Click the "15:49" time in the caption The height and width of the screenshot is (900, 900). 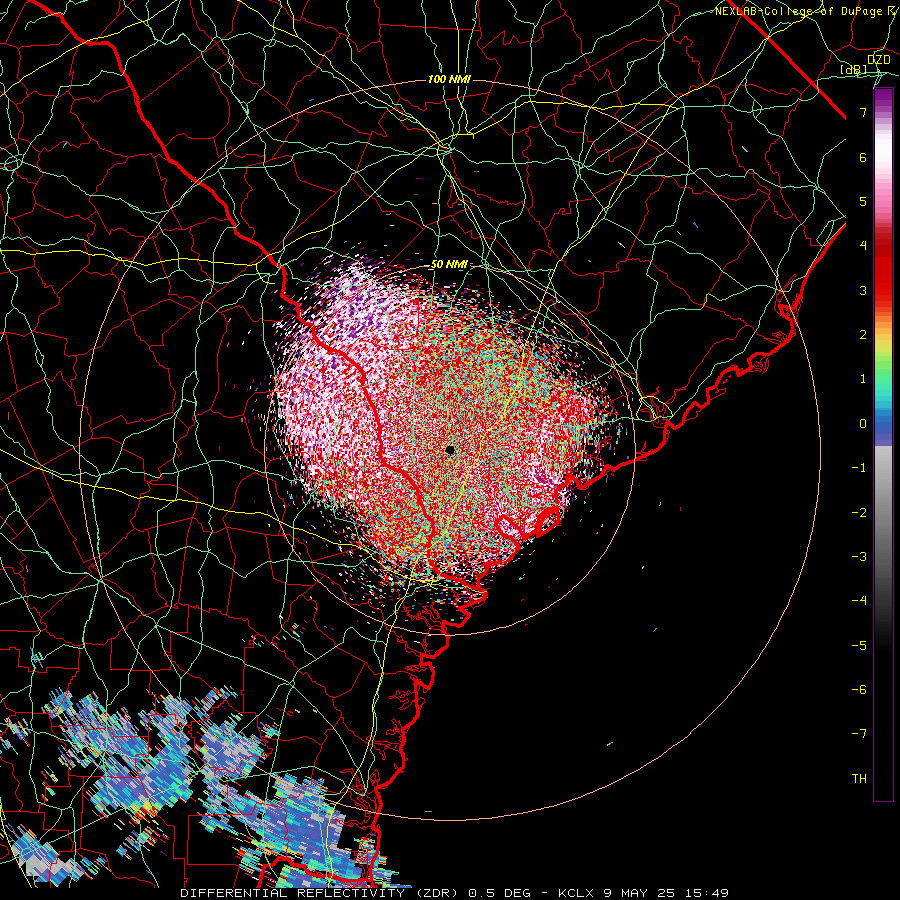click(x=706, y=893)
